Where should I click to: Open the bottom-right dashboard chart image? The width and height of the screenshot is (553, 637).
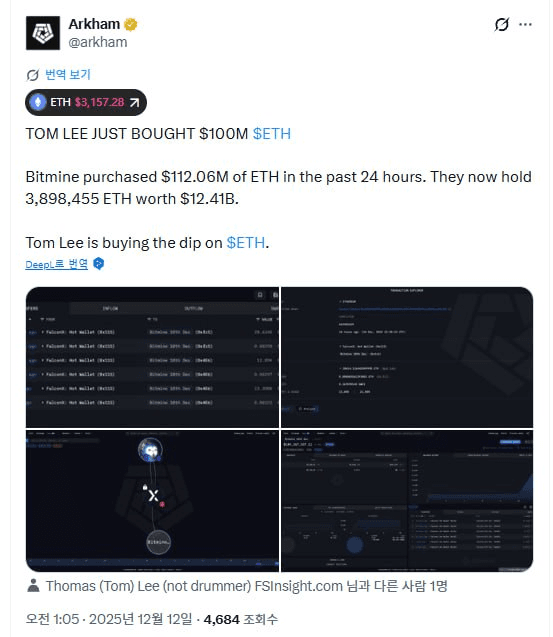click(407, 500)
